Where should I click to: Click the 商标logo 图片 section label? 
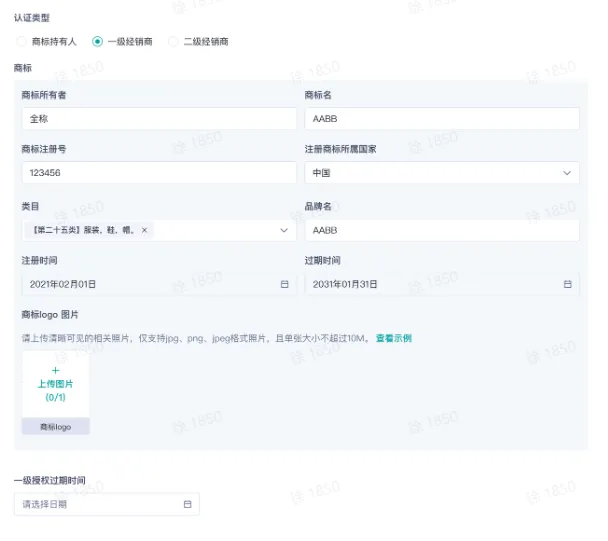click(x=50, y=315)
